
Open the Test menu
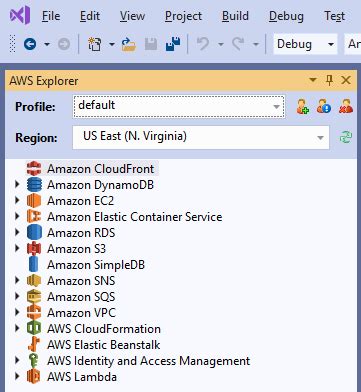[335, 16]
